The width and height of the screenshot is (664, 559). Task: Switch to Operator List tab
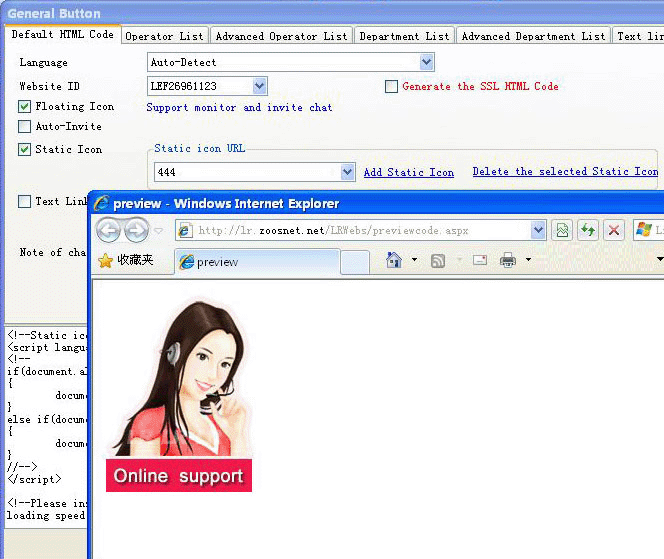click(x=165, y=36)
